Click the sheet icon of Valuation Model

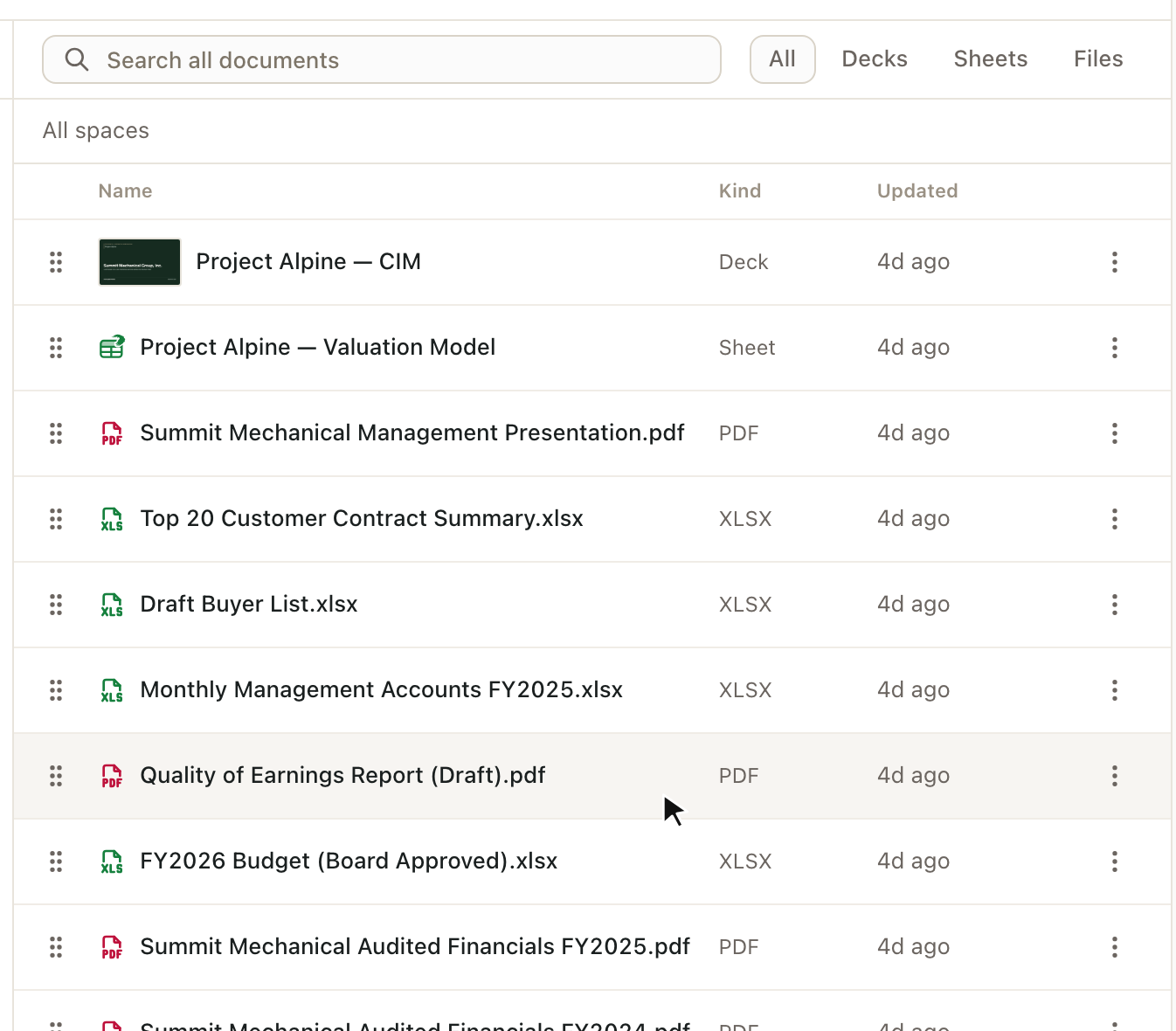(112, 348)
